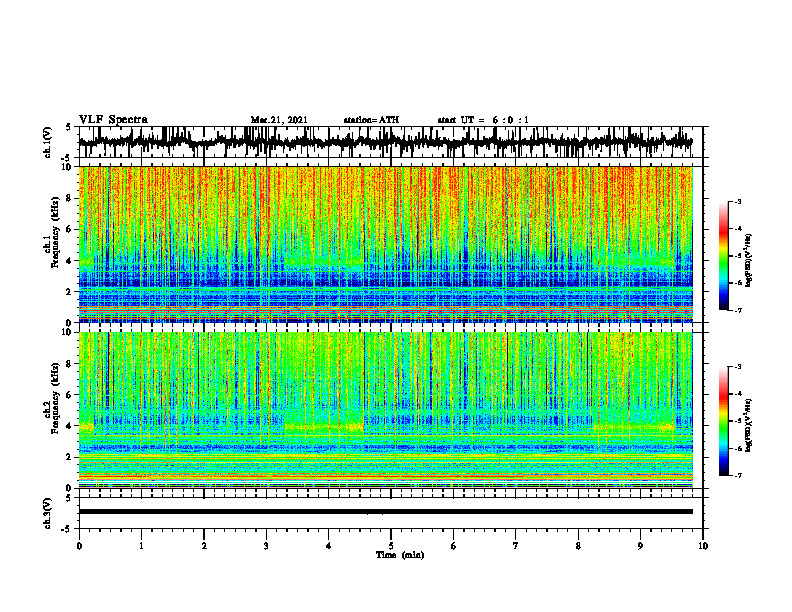Click the "10" kHz tick on ch.2 spectrogram axis
Viewport: 792px width, 612px height.
pos(69,332)
